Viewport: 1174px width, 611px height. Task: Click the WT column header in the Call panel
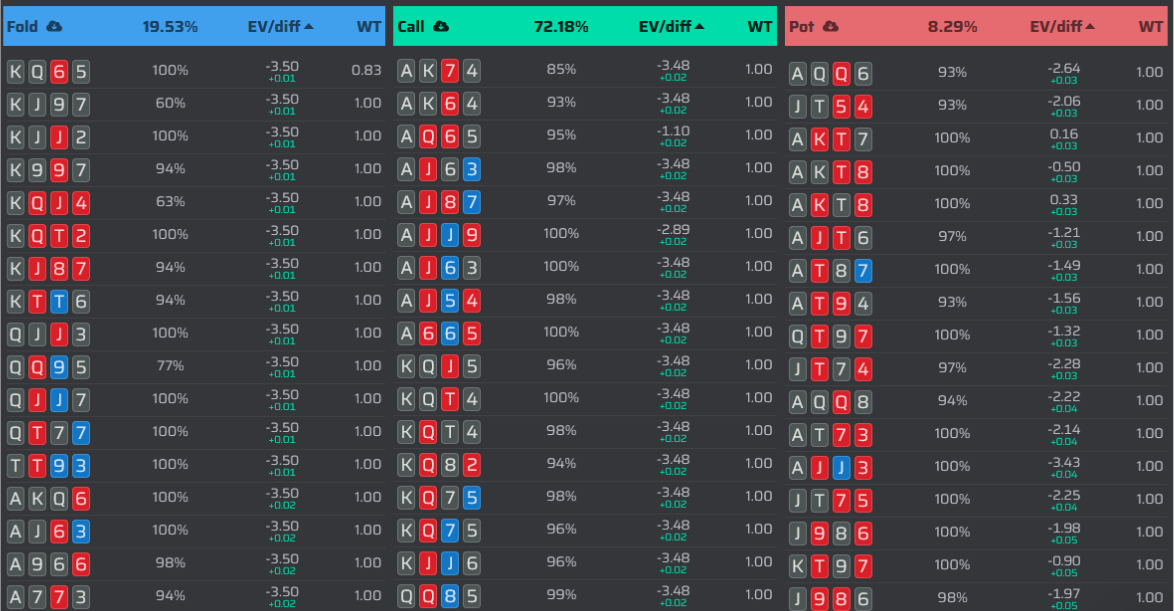(x=760, y=27)
